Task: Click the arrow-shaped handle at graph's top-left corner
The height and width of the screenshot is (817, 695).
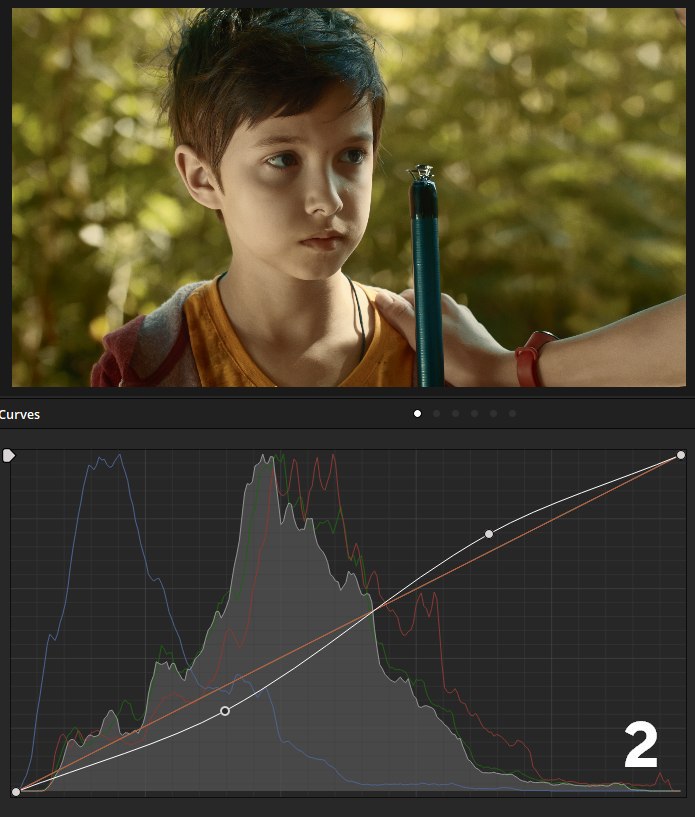Action: click(x=9, y=456)
